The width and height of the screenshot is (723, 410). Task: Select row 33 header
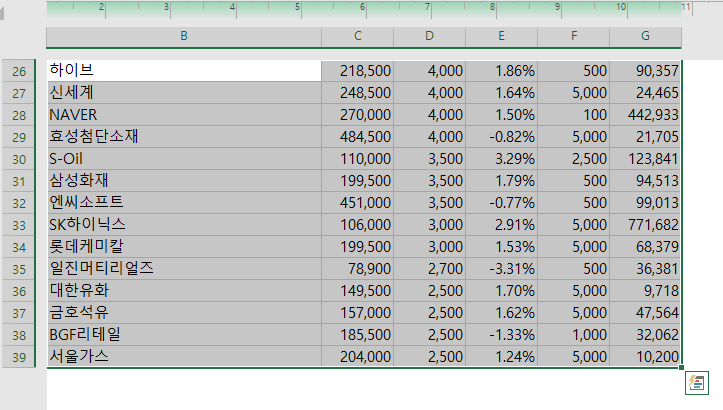coord(18,225)
